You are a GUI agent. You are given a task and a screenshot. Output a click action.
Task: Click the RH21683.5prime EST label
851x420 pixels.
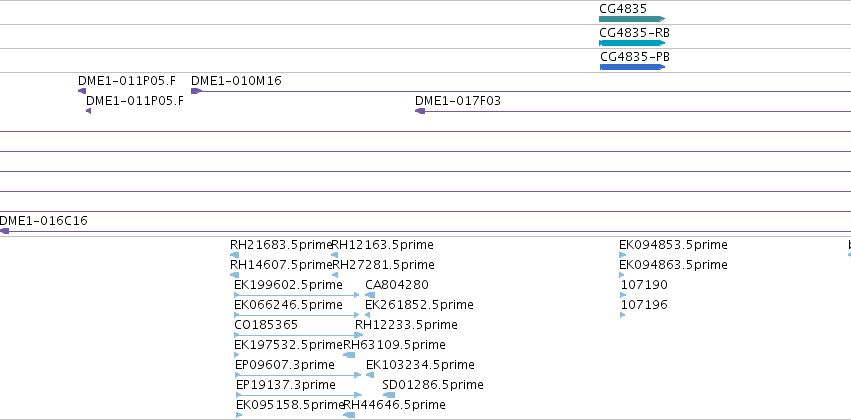pos(281,245)
